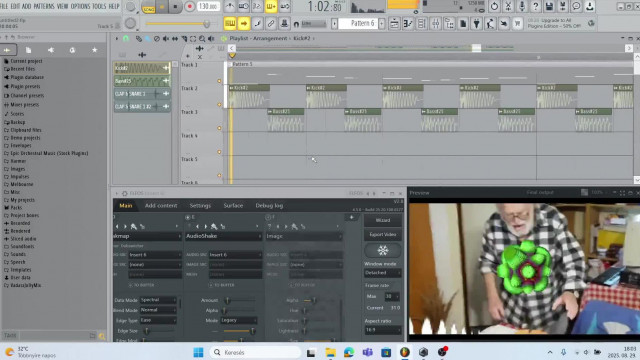The image size is (640, 360).
Task: Click the stamp icon in toolbar
Action: pos(284,24)
